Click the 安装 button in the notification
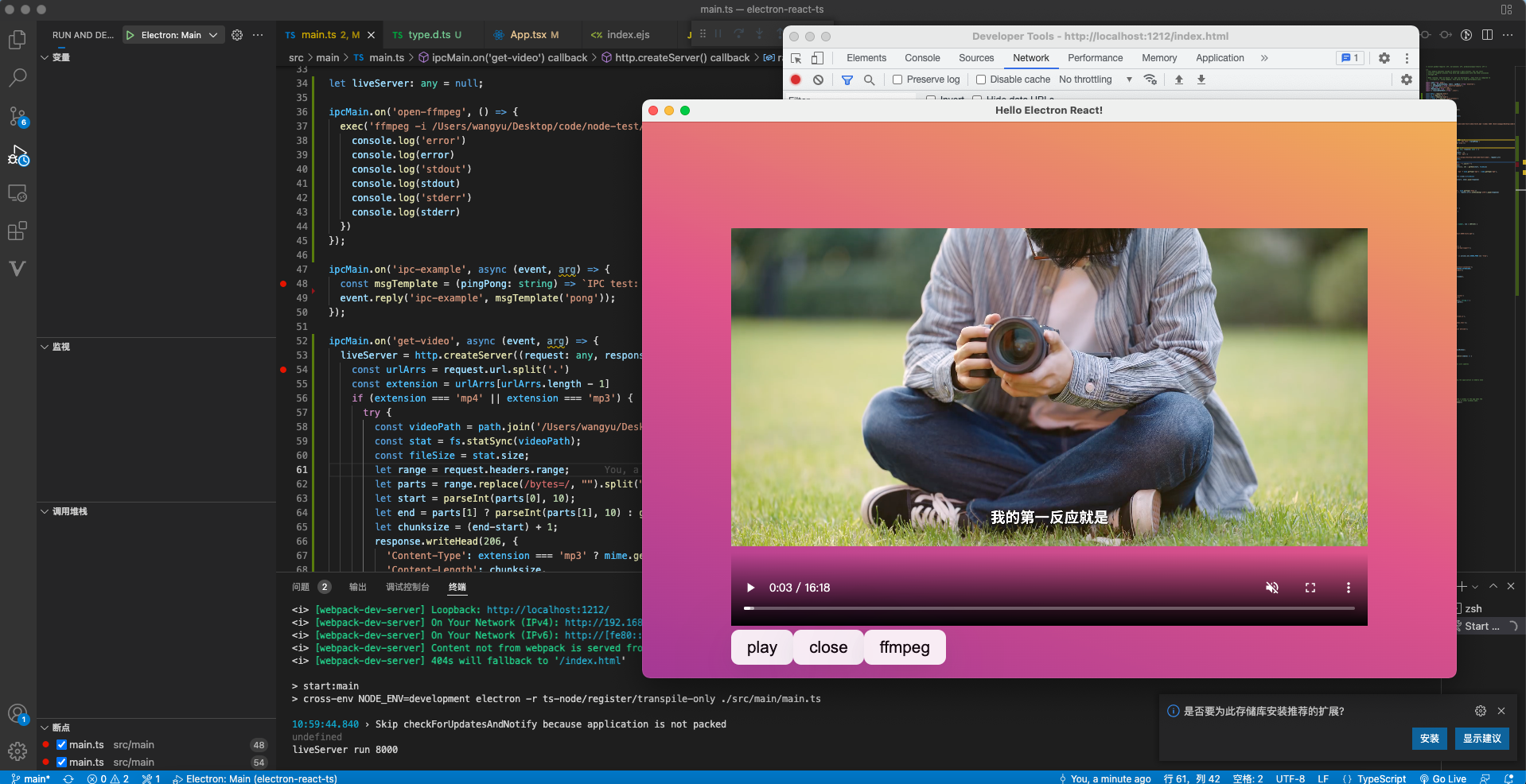1526x784 pixels. [1428, 739]
